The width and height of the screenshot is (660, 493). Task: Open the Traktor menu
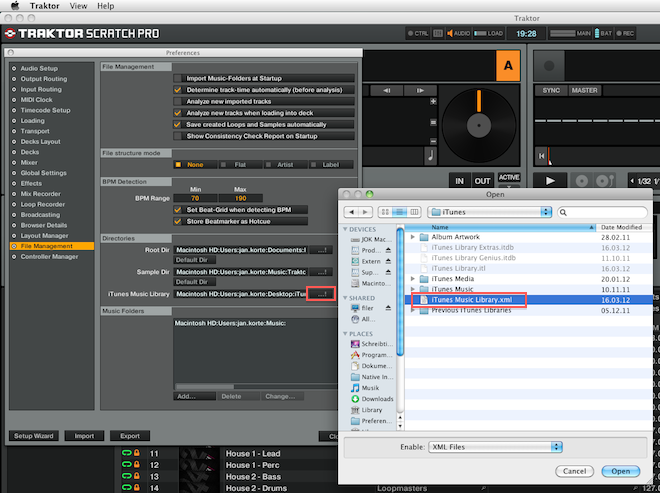(x=45, y=6)
